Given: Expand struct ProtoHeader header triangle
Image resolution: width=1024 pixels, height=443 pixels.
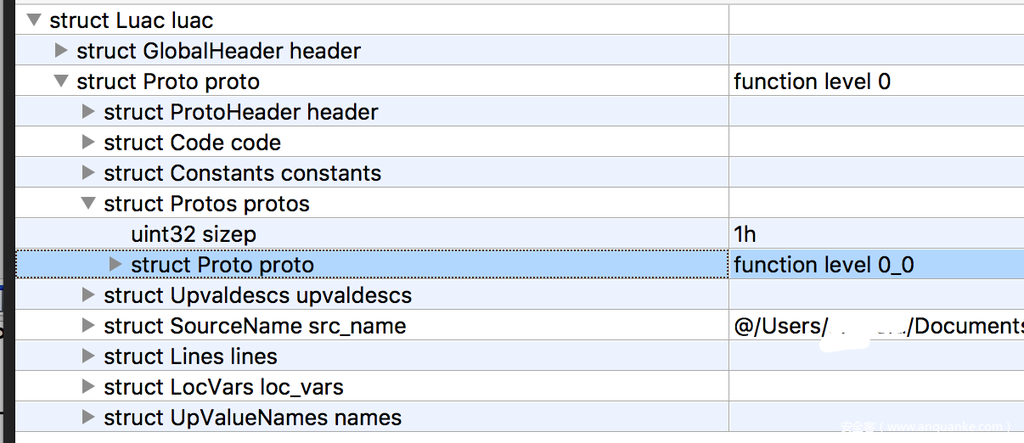Looking at the screenshot, I should click(x=89, y=112).
